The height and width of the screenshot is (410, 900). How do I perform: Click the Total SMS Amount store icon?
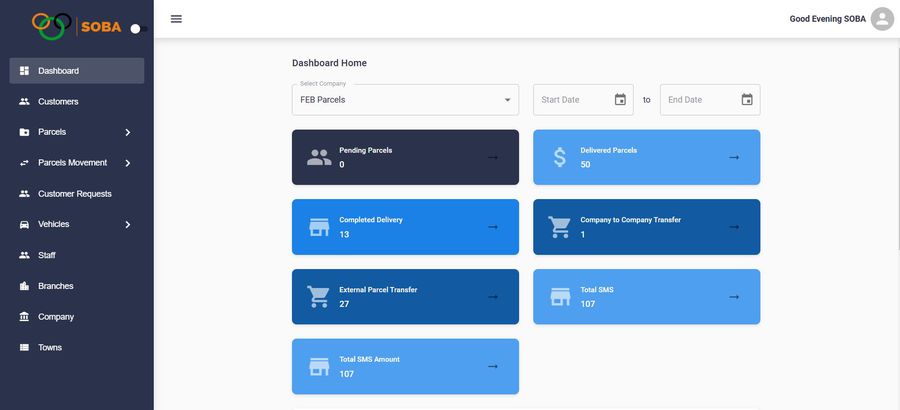(x=319, y=366)
